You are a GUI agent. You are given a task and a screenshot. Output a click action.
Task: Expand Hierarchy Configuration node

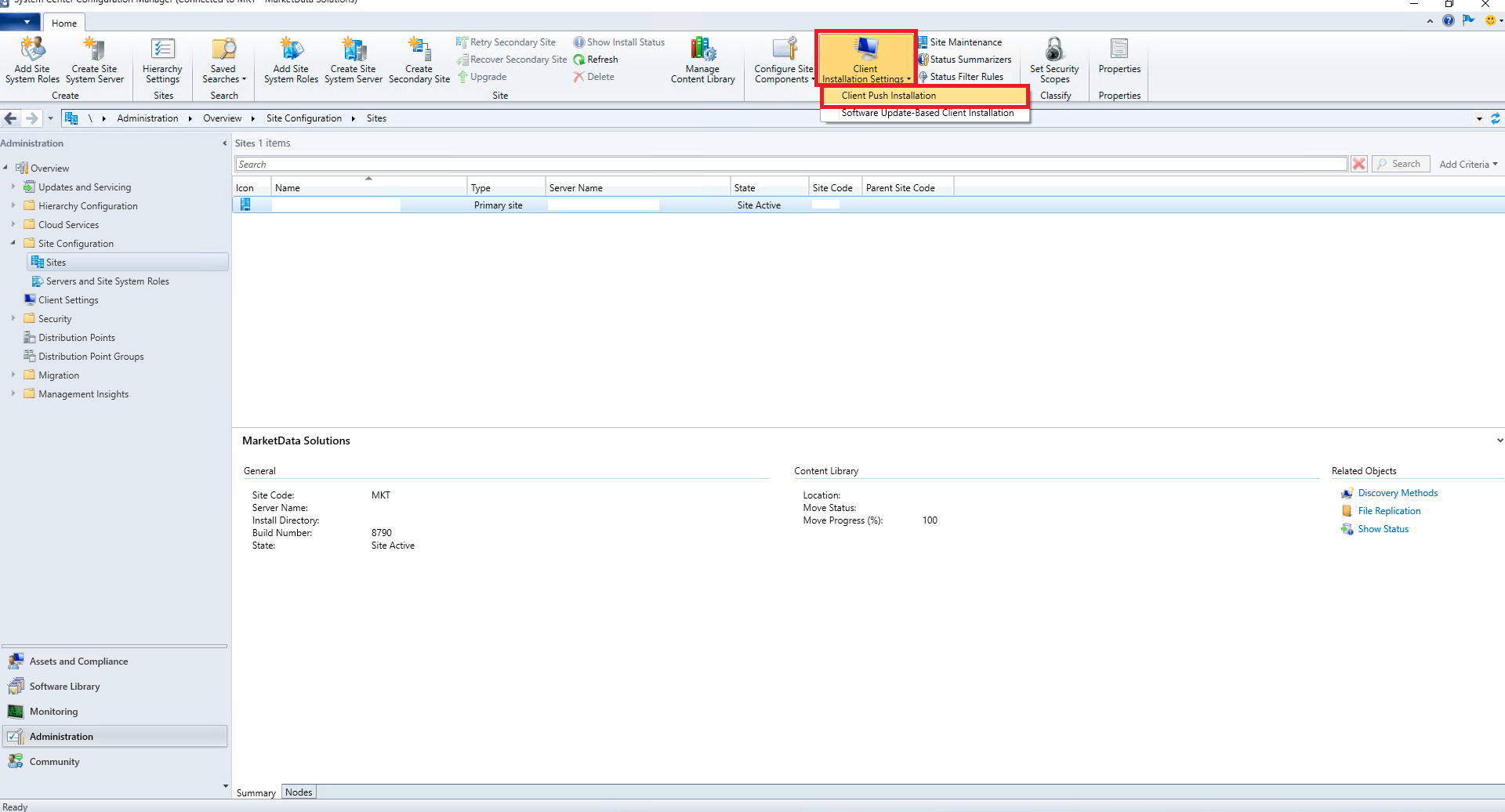(13, 205)
